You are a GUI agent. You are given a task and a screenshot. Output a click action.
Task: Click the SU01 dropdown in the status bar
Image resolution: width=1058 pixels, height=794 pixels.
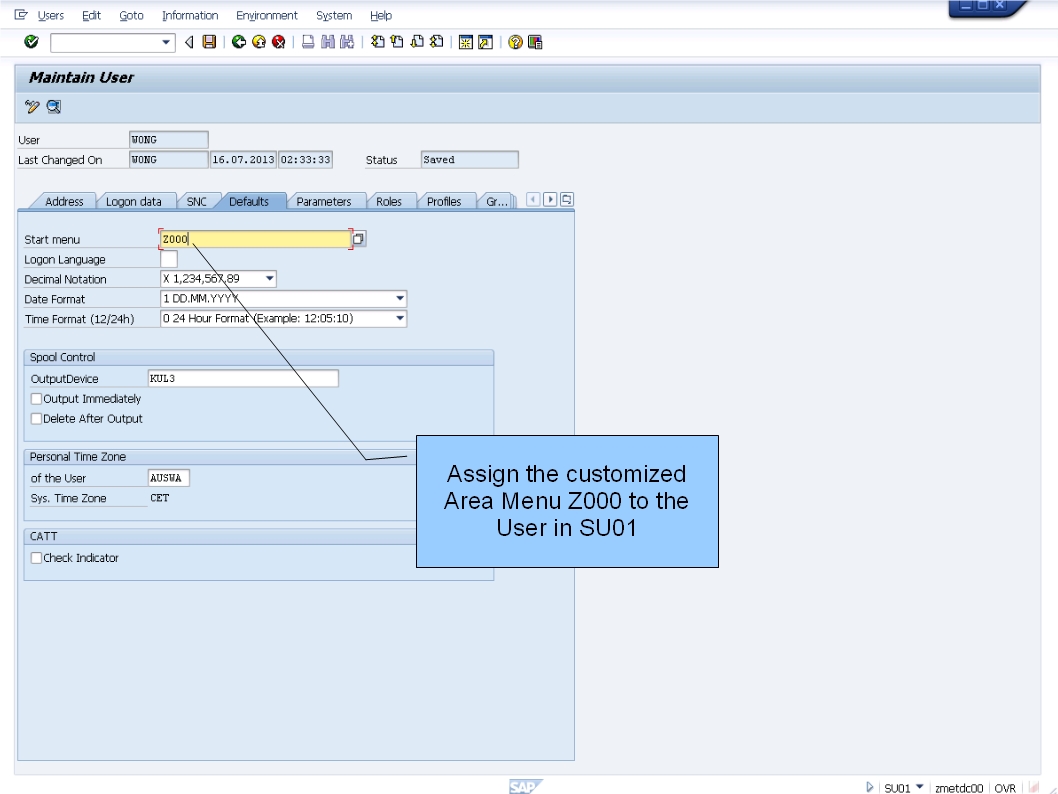pos(901,787)
